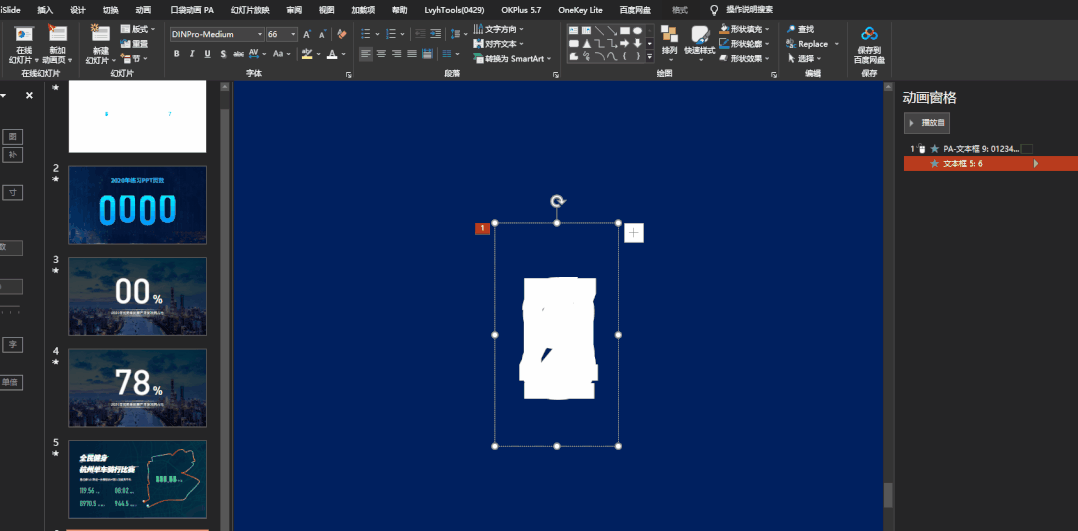
Task: Click the 查找 find button
Action: coord(801,29)
